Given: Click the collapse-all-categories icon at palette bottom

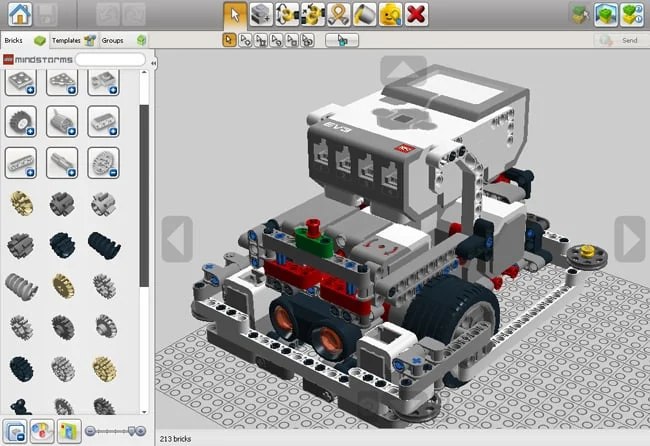Looking at the screenshot, I should point(15,431).
